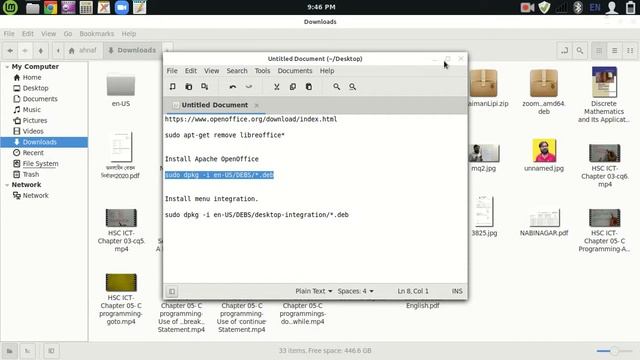640x360 pixels.
Task: Click the Downloads path bar button
Action: (x=132, y=50)
